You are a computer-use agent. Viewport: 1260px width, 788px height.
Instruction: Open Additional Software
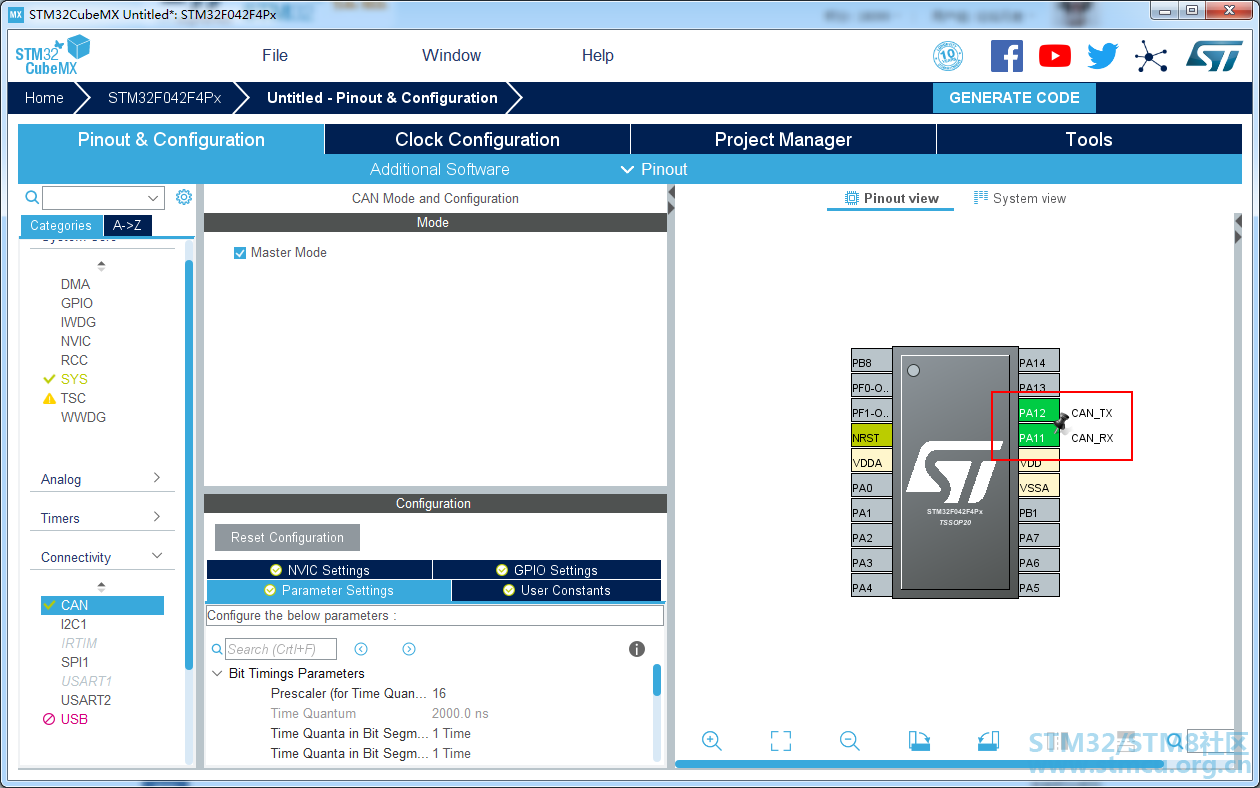pyautogui.click(x=440, y=169)
